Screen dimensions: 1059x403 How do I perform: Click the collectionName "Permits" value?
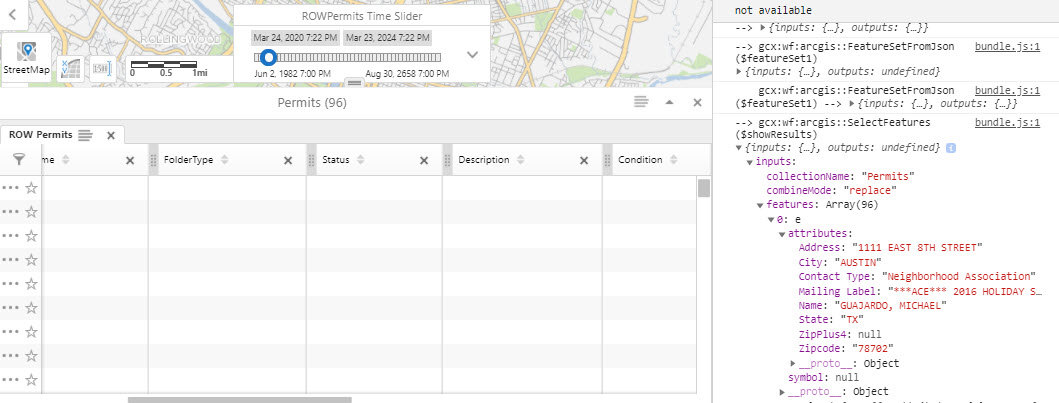click(887, 176)
